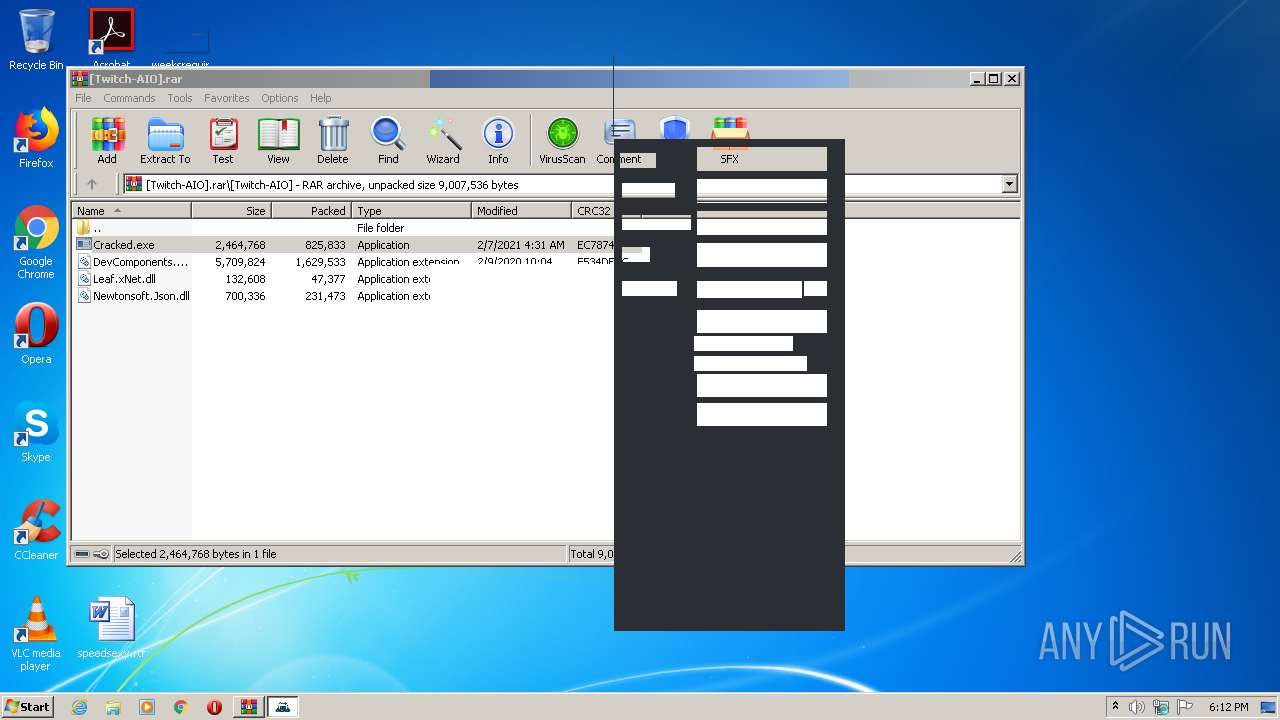Click Windows Media Player taskbar icon

[x=147, y=707]
